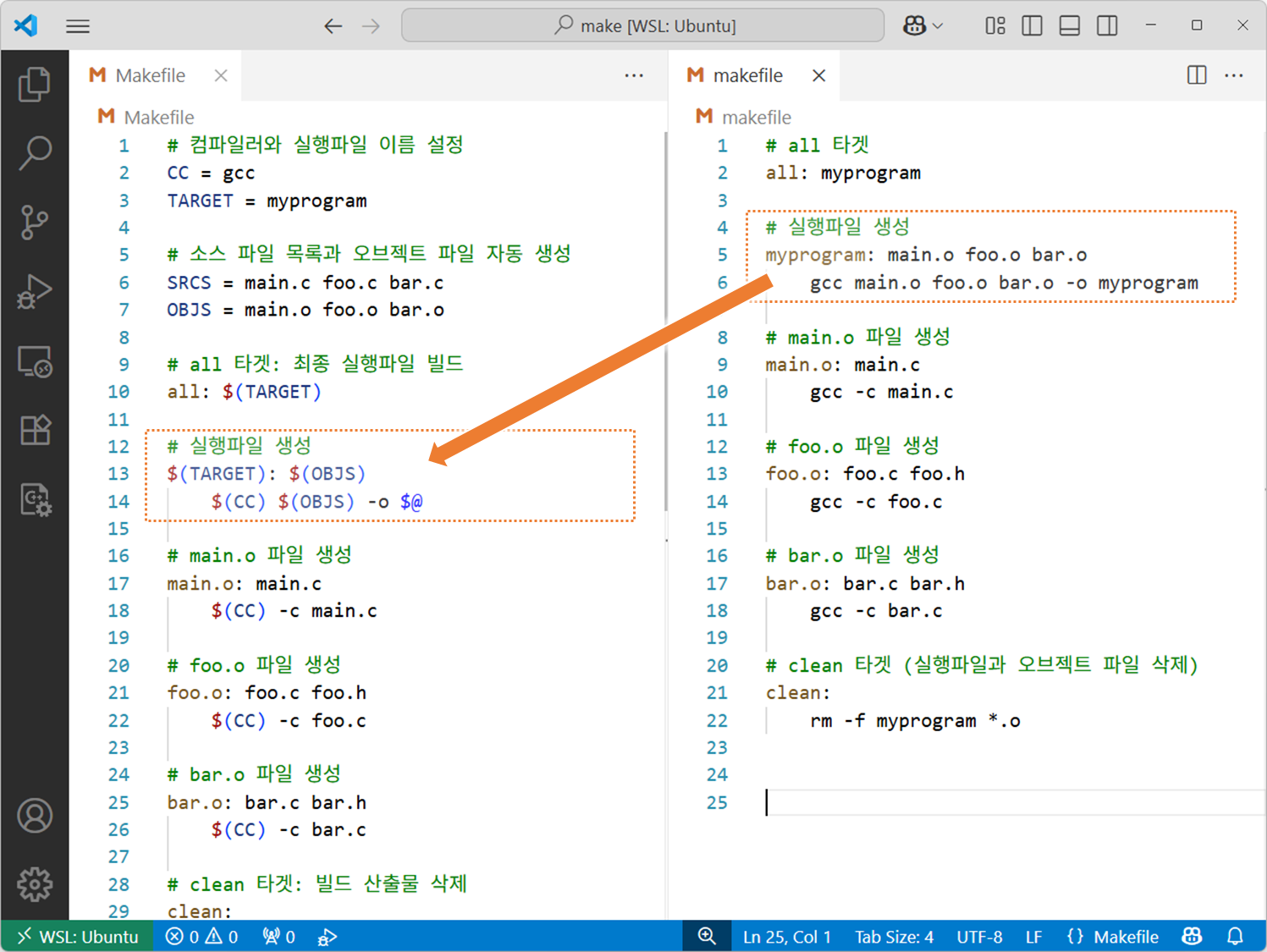
Task: Open the Search view in activity bar
Action: pos(35,153)
